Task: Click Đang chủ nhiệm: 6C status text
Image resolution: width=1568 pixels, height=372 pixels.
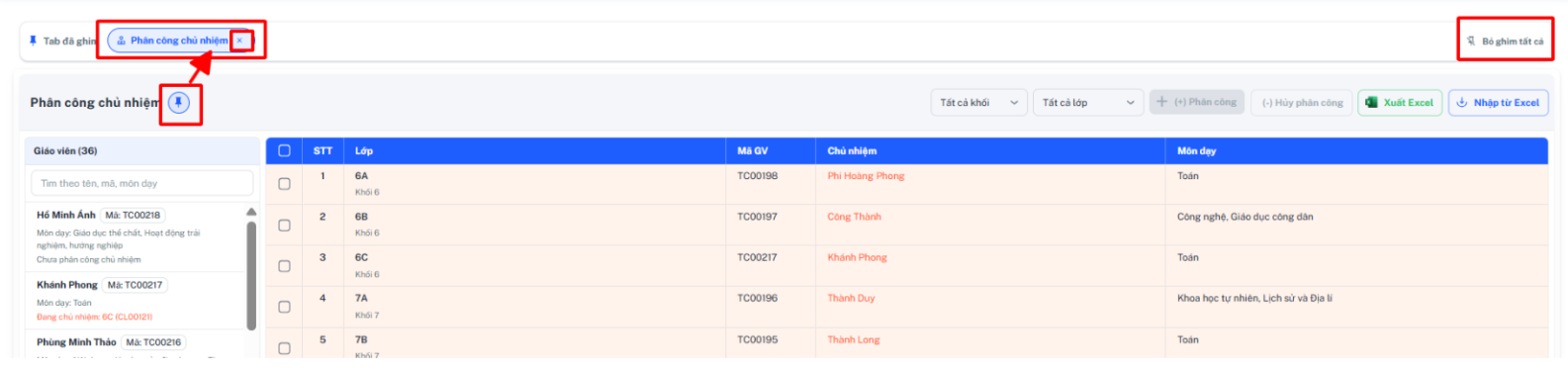Action: (x=95, y=318)
